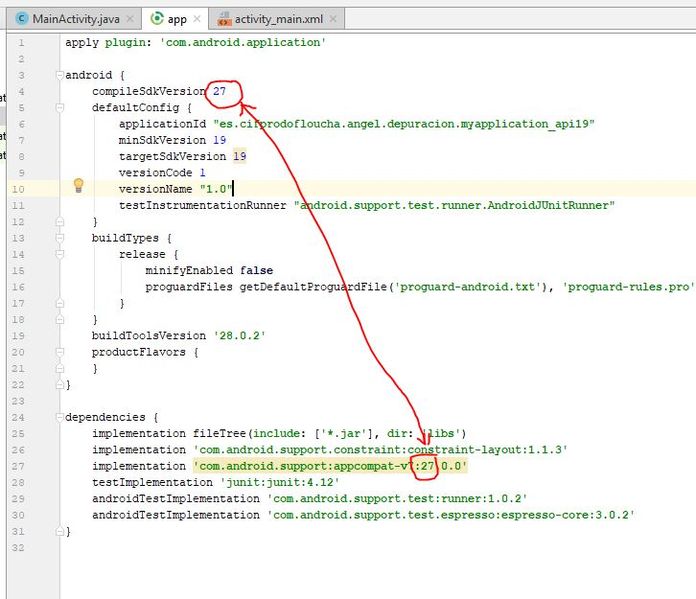Collapse the productFlavors block on line 20
Viewport: 696px width, 599px height.
pyautogui.click(x=60, y=352)
